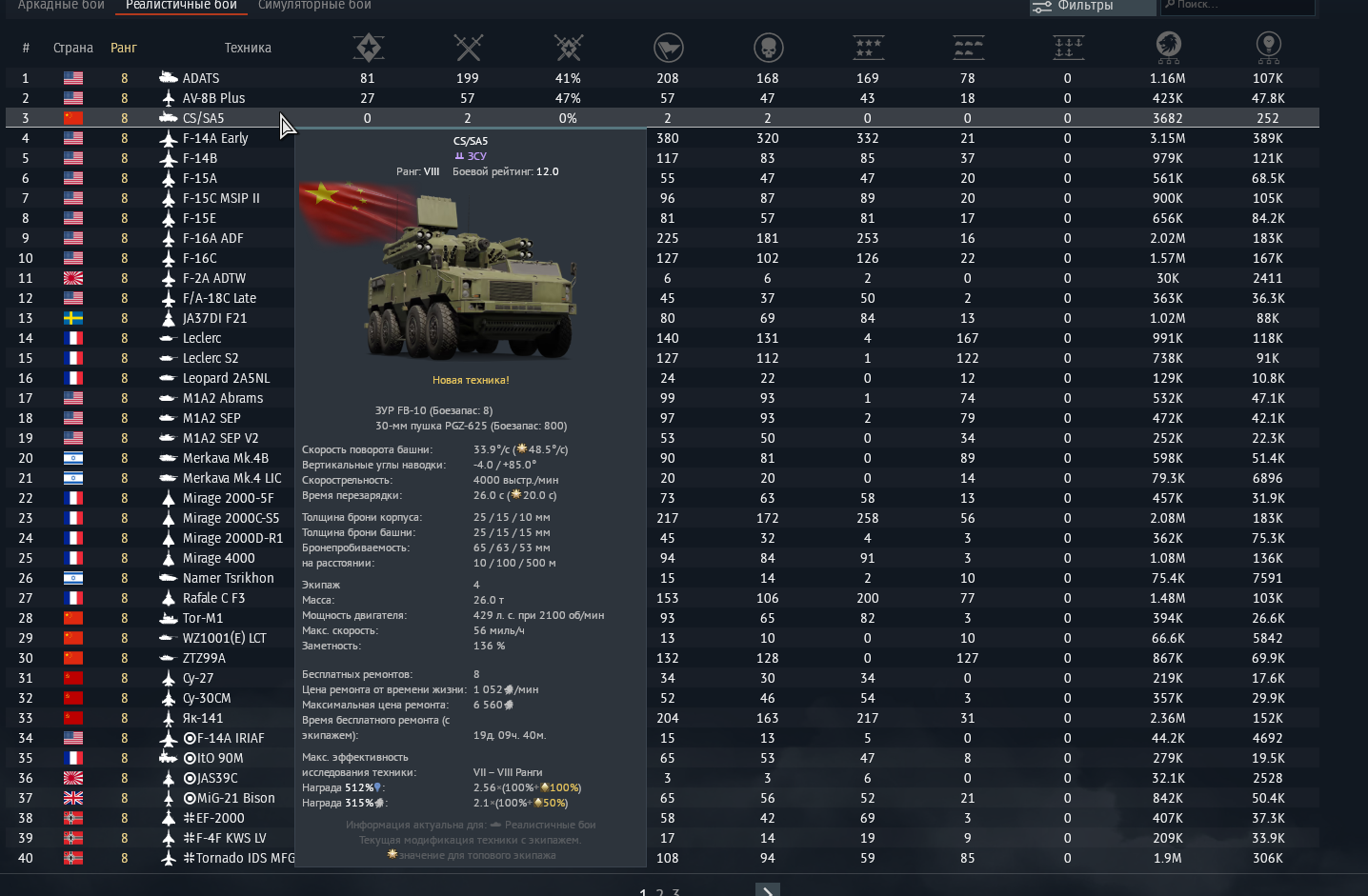This screenshot has width=1368, height=896.
Task: Click the Swedish flag in row 13
Action: pos(73,318)
